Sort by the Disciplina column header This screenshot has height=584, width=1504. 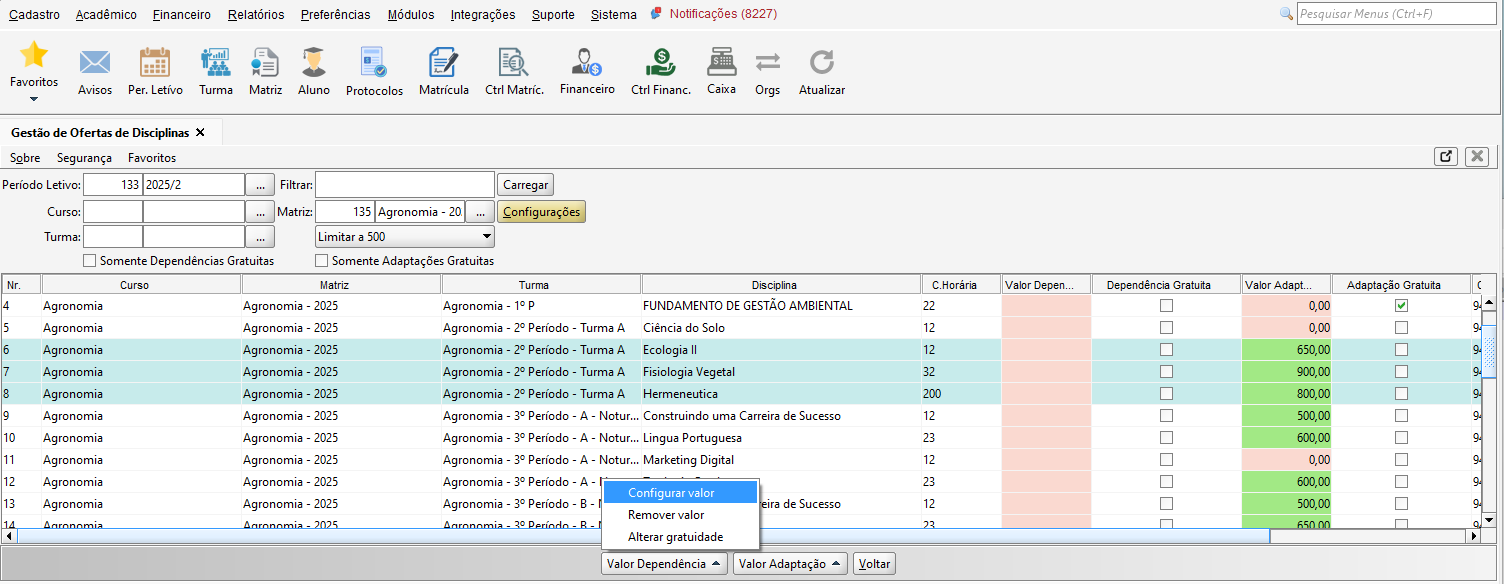tap(781, 285)
